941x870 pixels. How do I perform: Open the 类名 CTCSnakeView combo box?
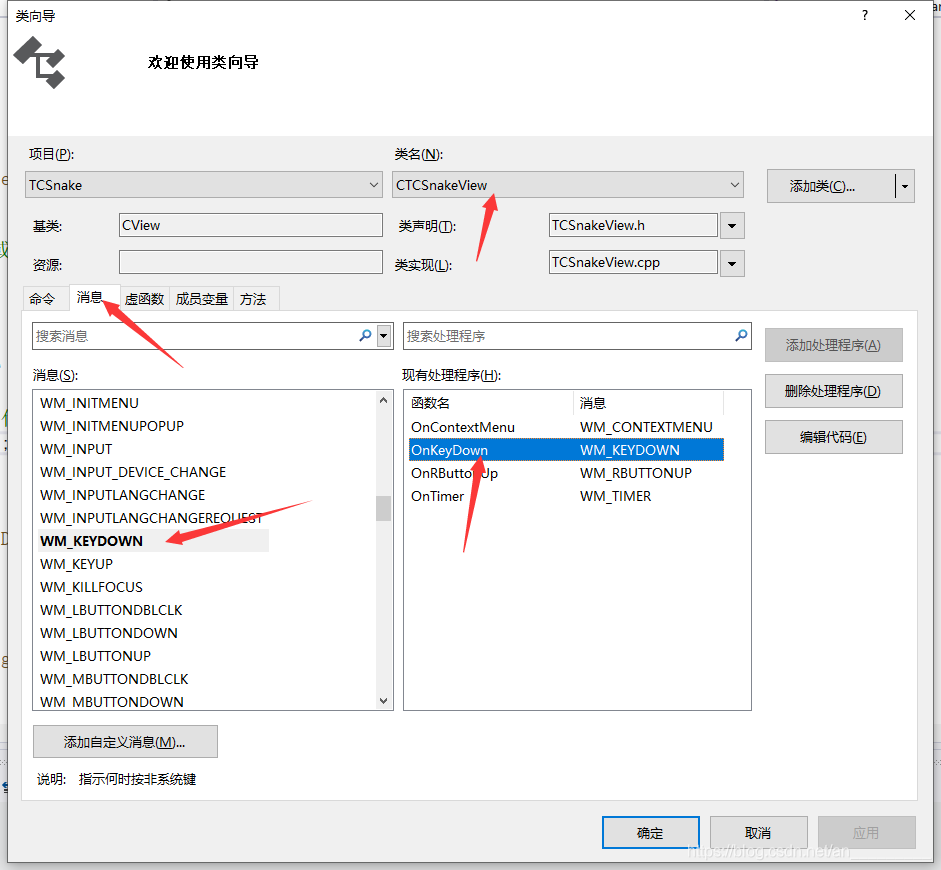coord(568,185)
